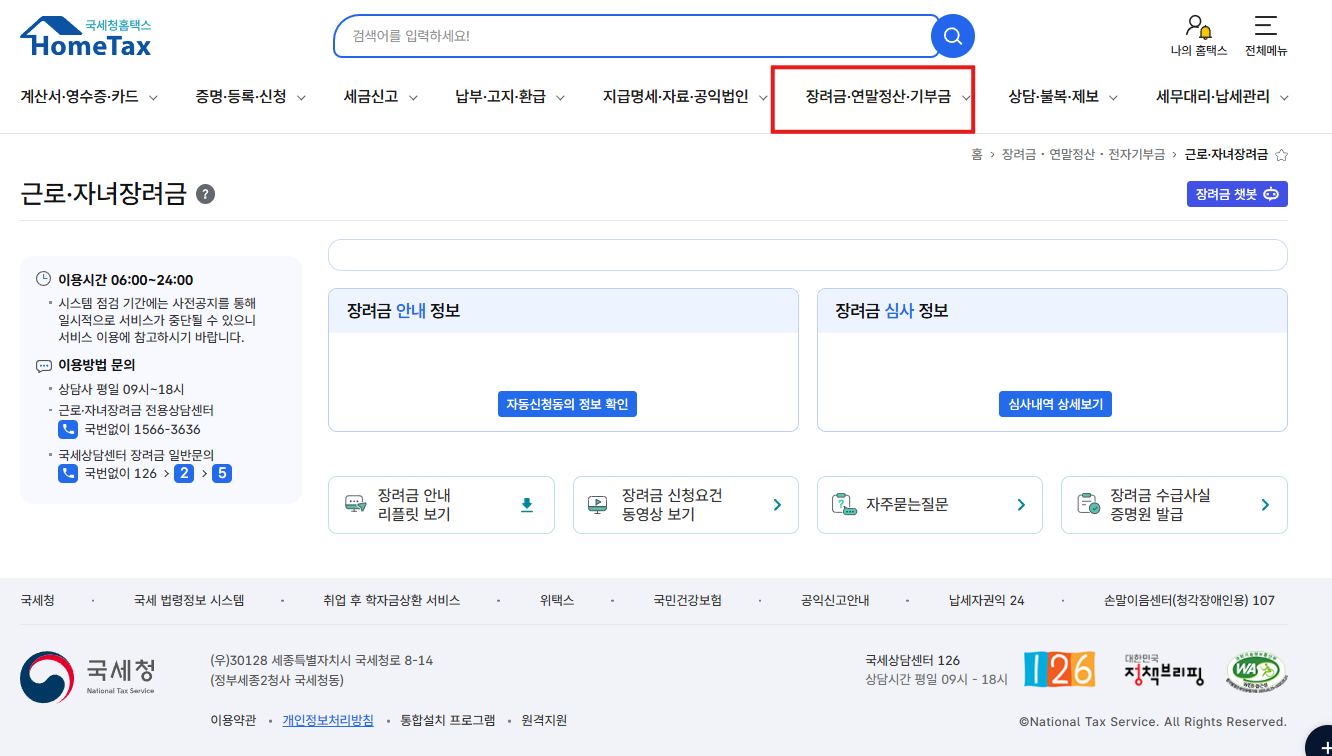Click the 126 call center logo in footer
Viewport: 1332px width, 756px height.
click(x=1058, y=670)
